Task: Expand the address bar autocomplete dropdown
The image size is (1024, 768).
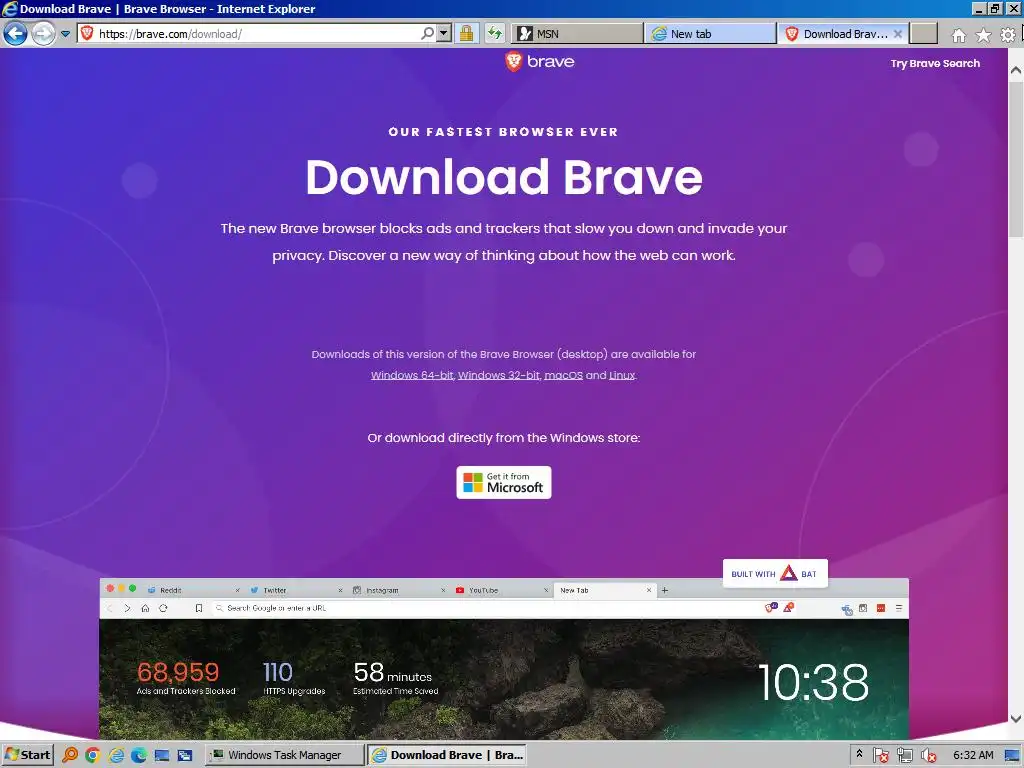Action: 444,33
